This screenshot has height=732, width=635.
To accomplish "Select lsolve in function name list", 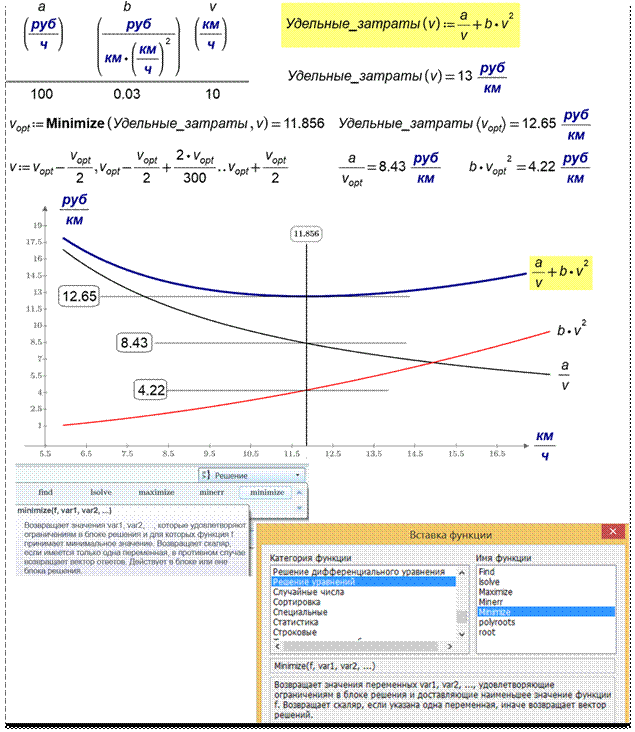I will coord(488,582).
